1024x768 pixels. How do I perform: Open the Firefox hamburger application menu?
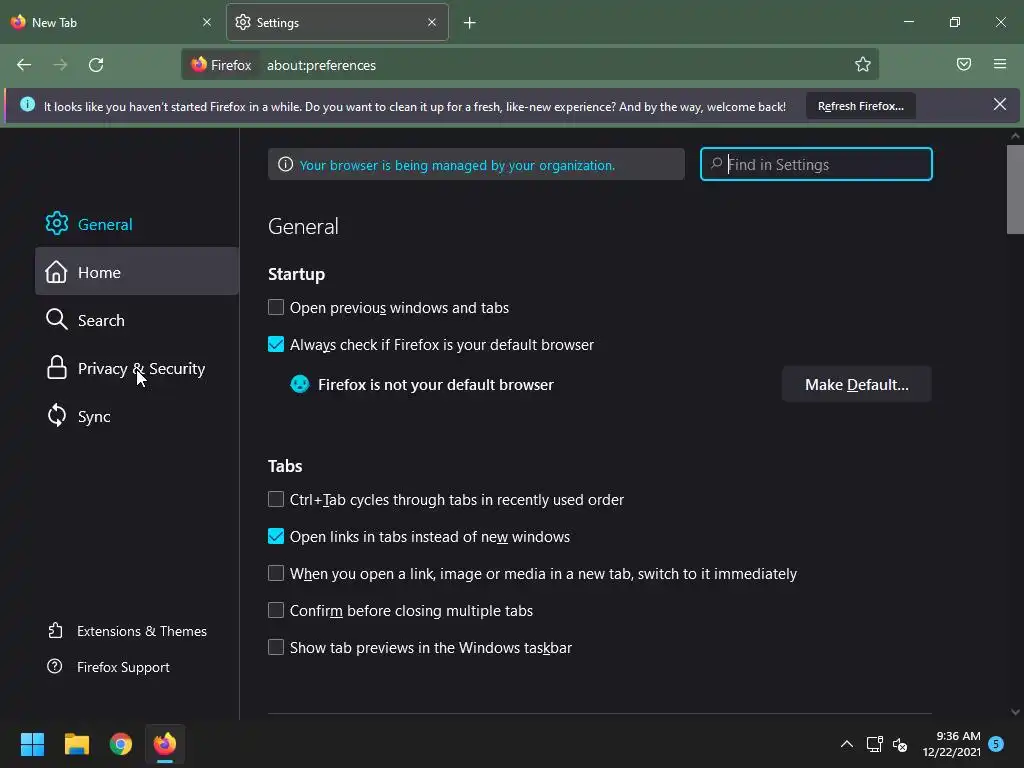click(x=1000, y=64)
